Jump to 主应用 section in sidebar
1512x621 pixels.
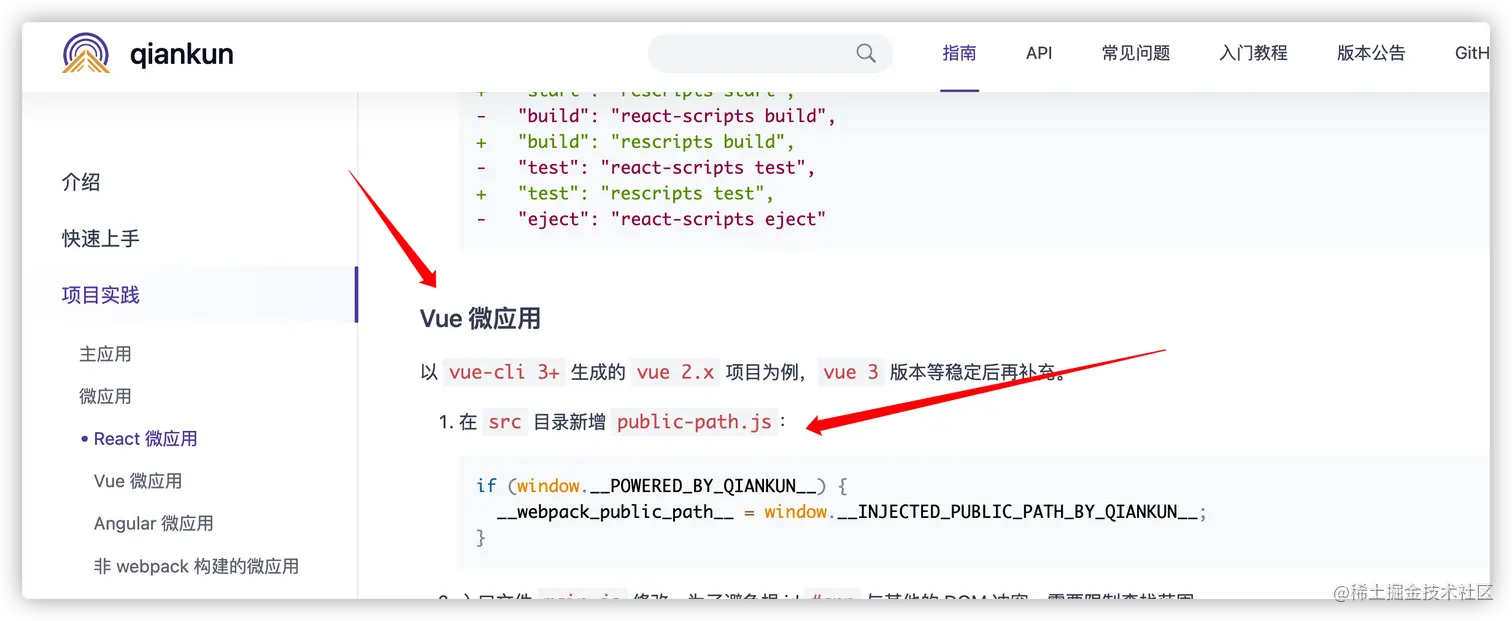105,354
